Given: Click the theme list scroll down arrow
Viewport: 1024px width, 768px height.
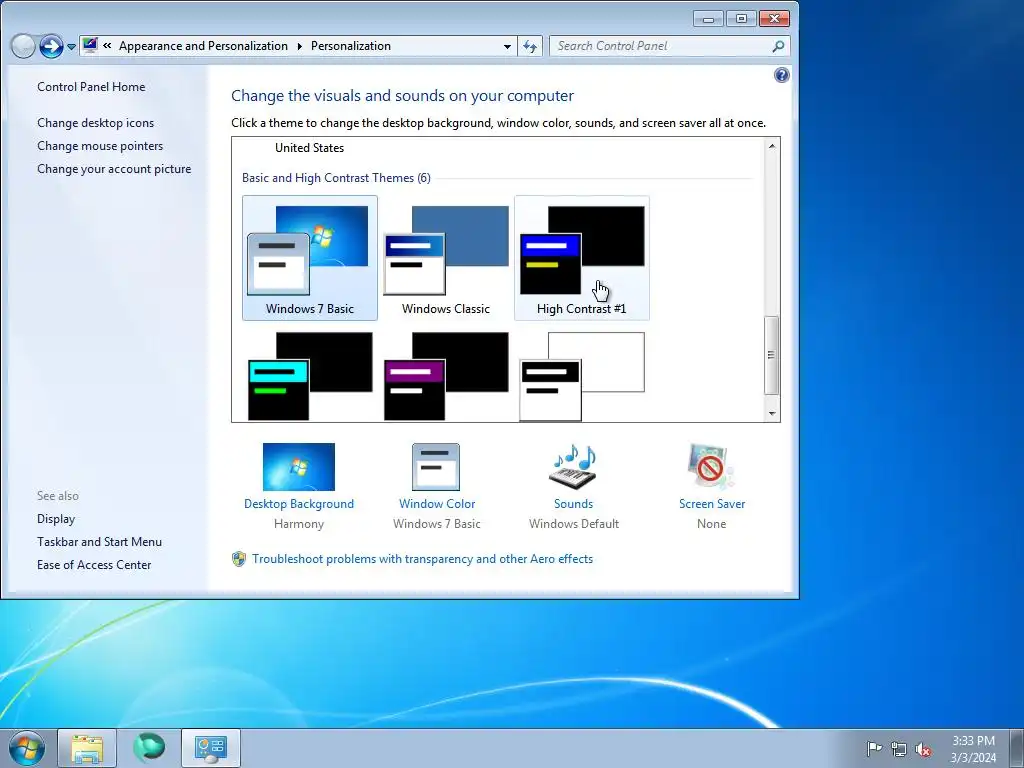Looking at the screenshot, I should click(x=772, y=413).
